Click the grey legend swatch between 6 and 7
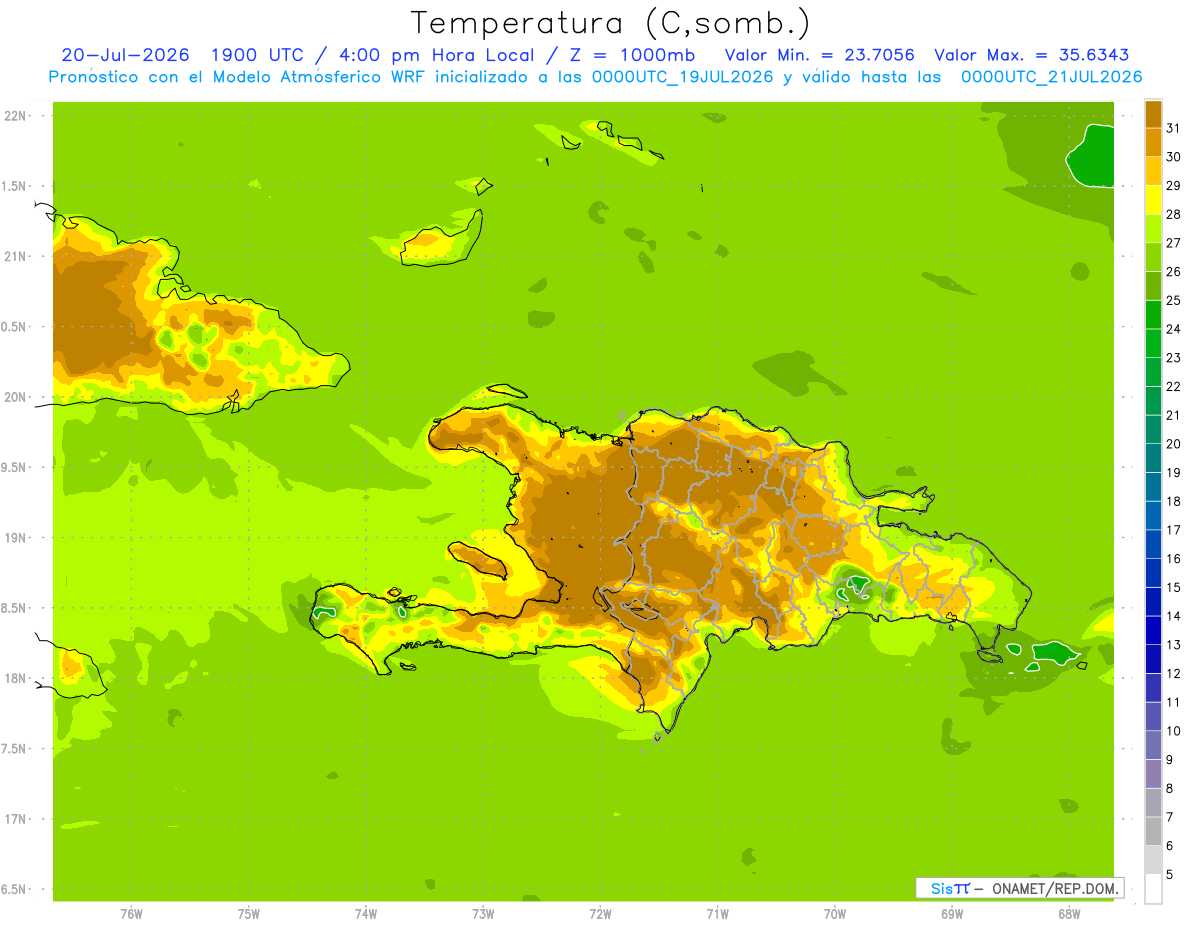 click(1153, 831)
